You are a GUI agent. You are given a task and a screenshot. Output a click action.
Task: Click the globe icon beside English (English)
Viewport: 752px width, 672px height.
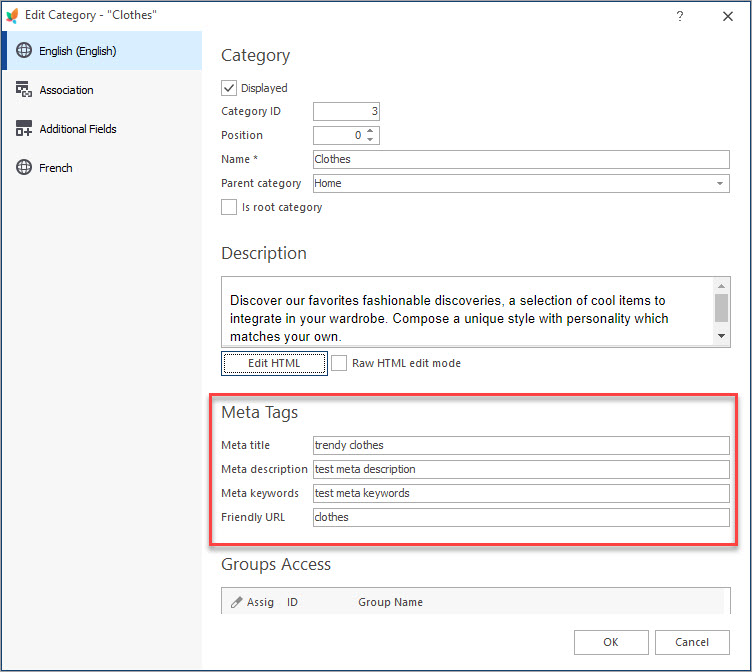pyautogui.click(x=24, y=50)
